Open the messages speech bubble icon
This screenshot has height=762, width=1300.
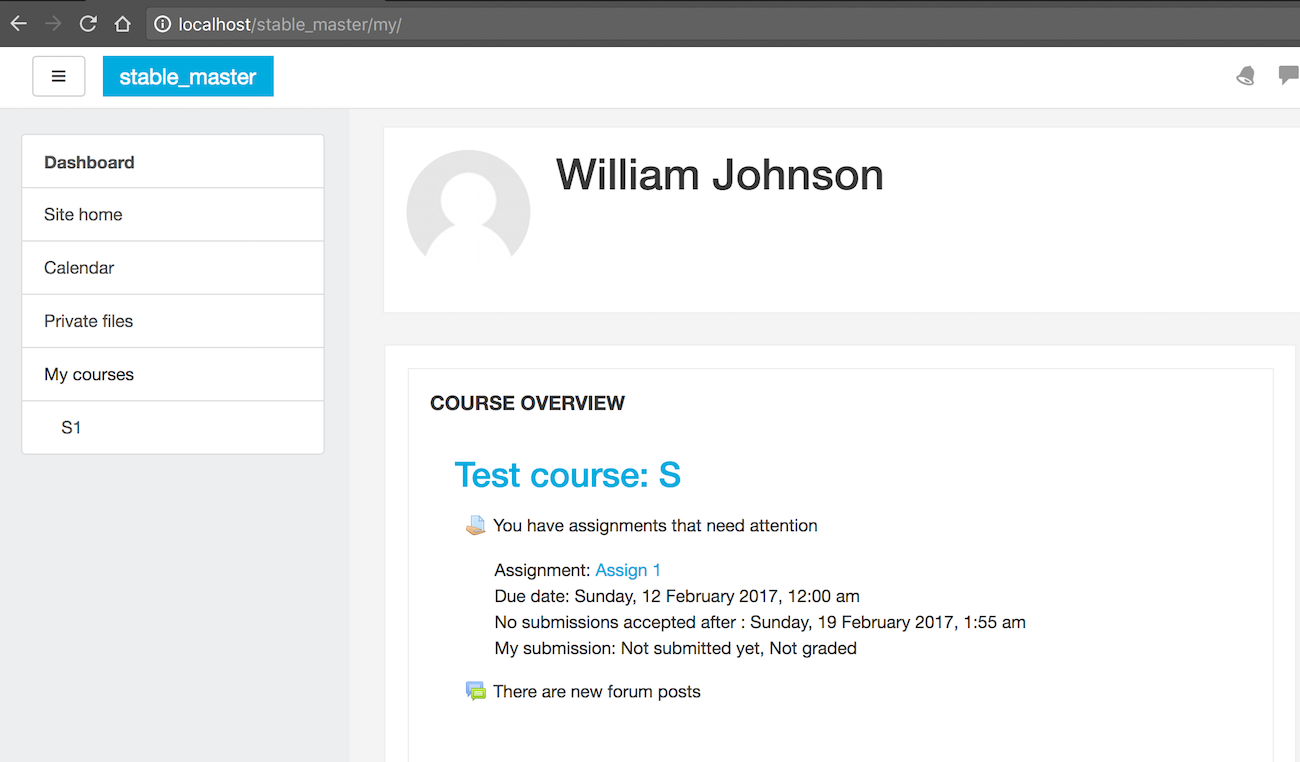tap(1289, 75)
